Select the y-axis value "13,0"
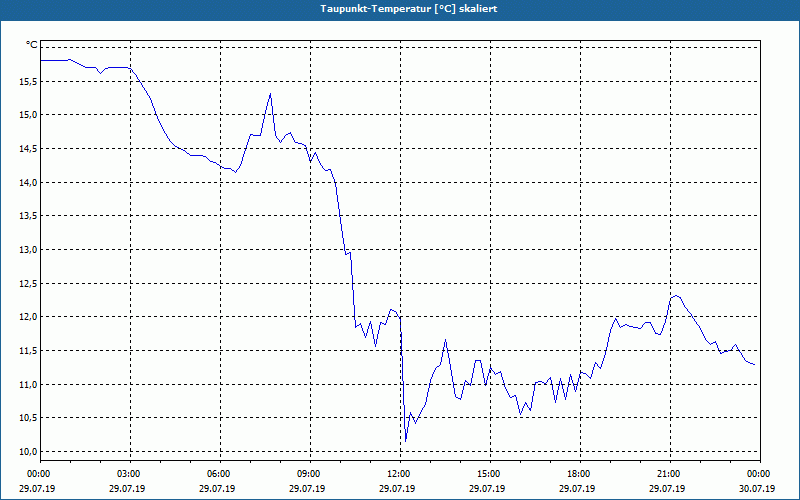This screenshot has height=500, width=800. (x=30, y=249)
